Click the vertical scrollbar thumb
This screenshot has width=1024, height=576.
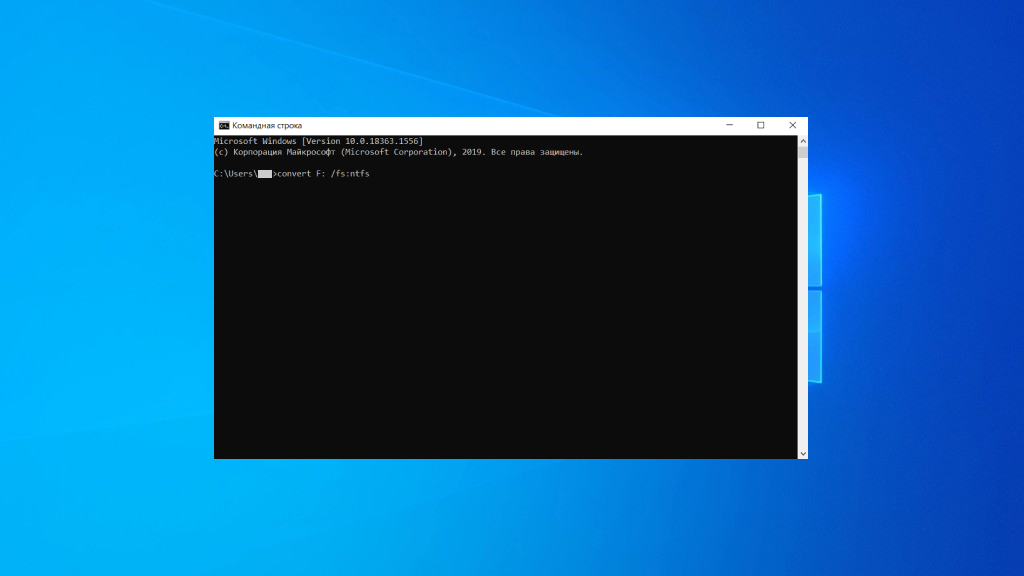pos(802,152)
